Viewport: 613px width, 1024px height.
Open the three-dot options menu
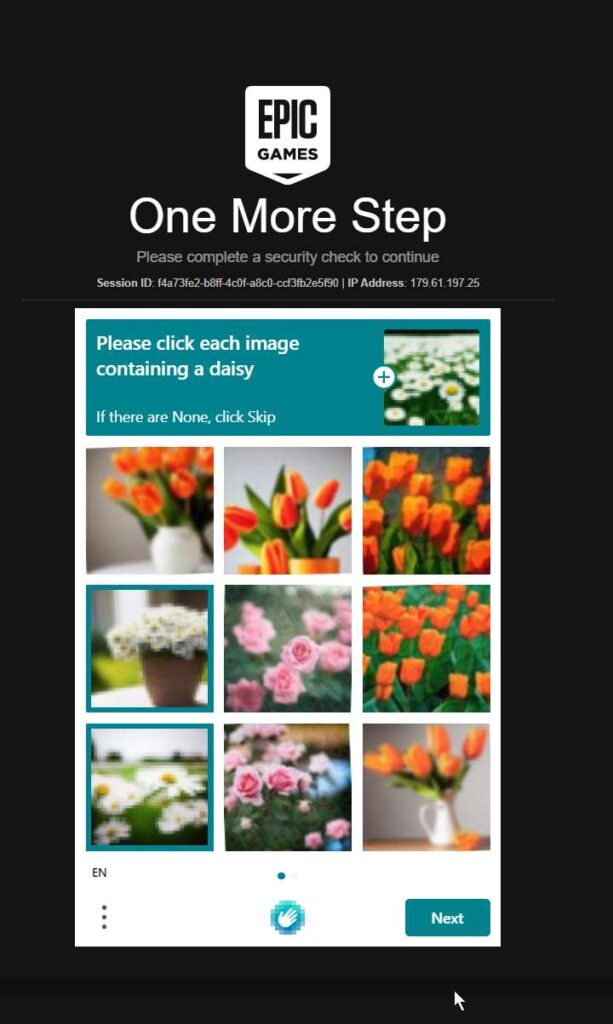point(104,917)
